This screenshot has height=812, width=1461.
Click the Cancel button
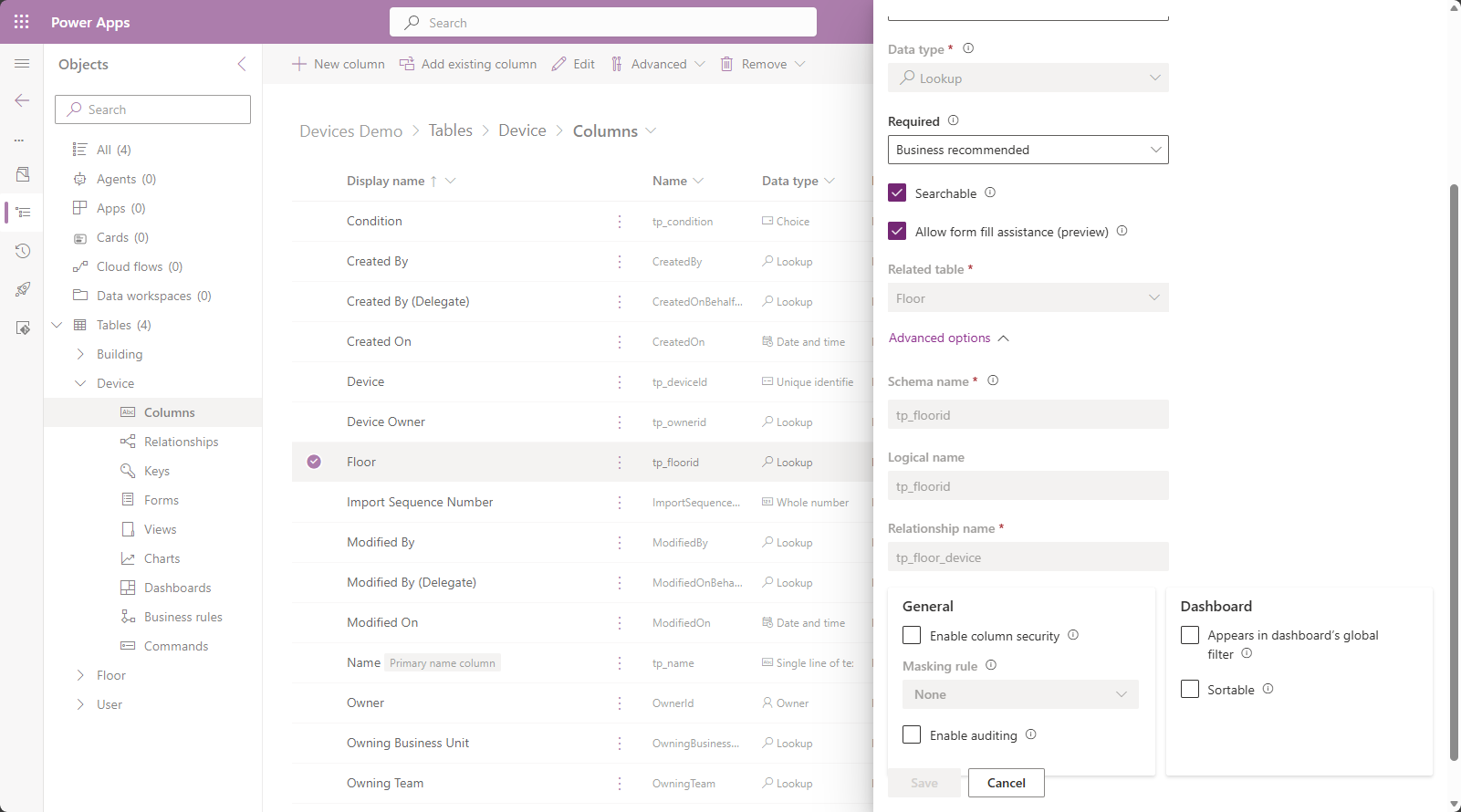1006,783
